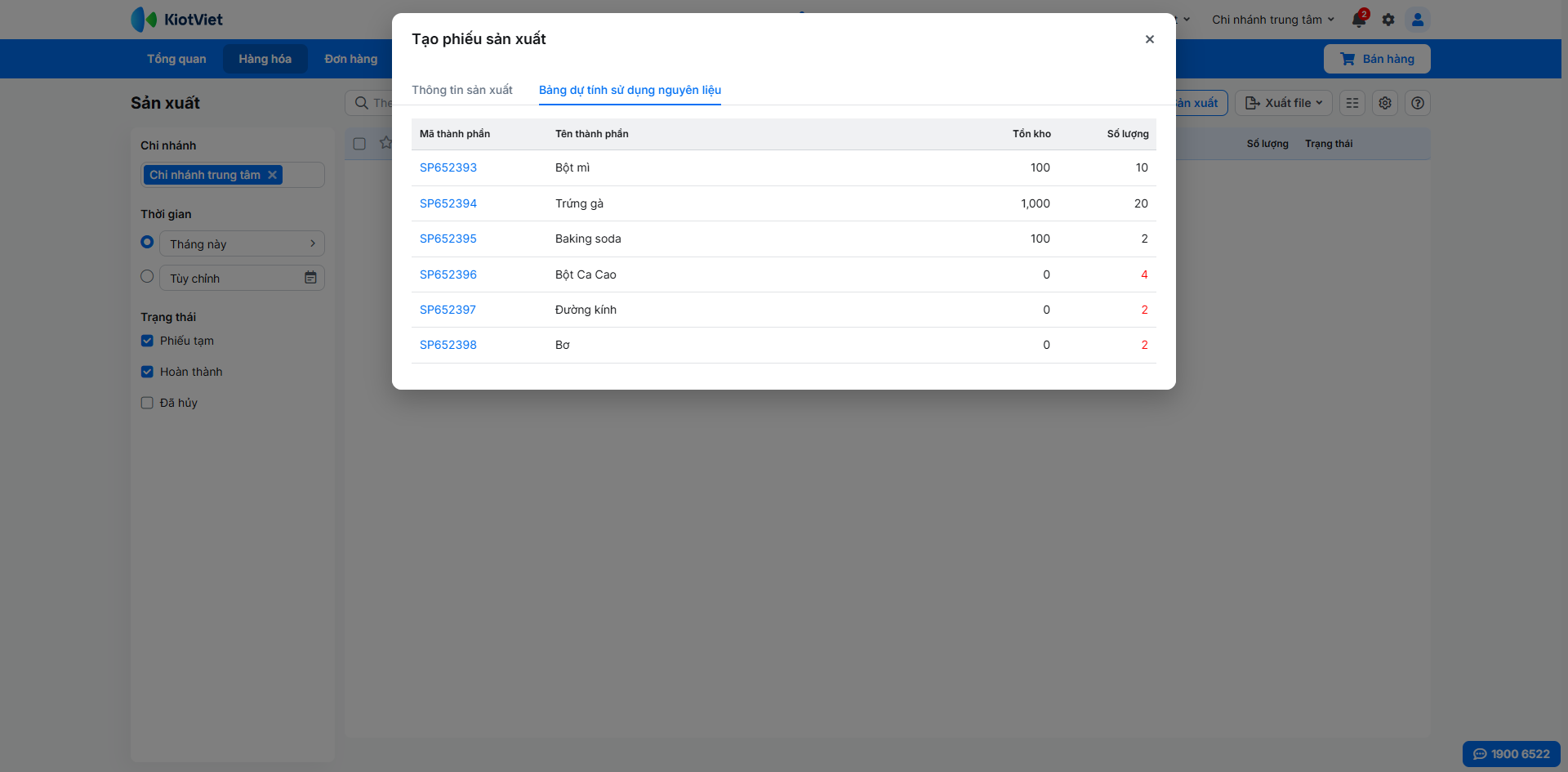Enable the Đã hủy status filter
The image size is (1568, 772).
tap(147, 403)
